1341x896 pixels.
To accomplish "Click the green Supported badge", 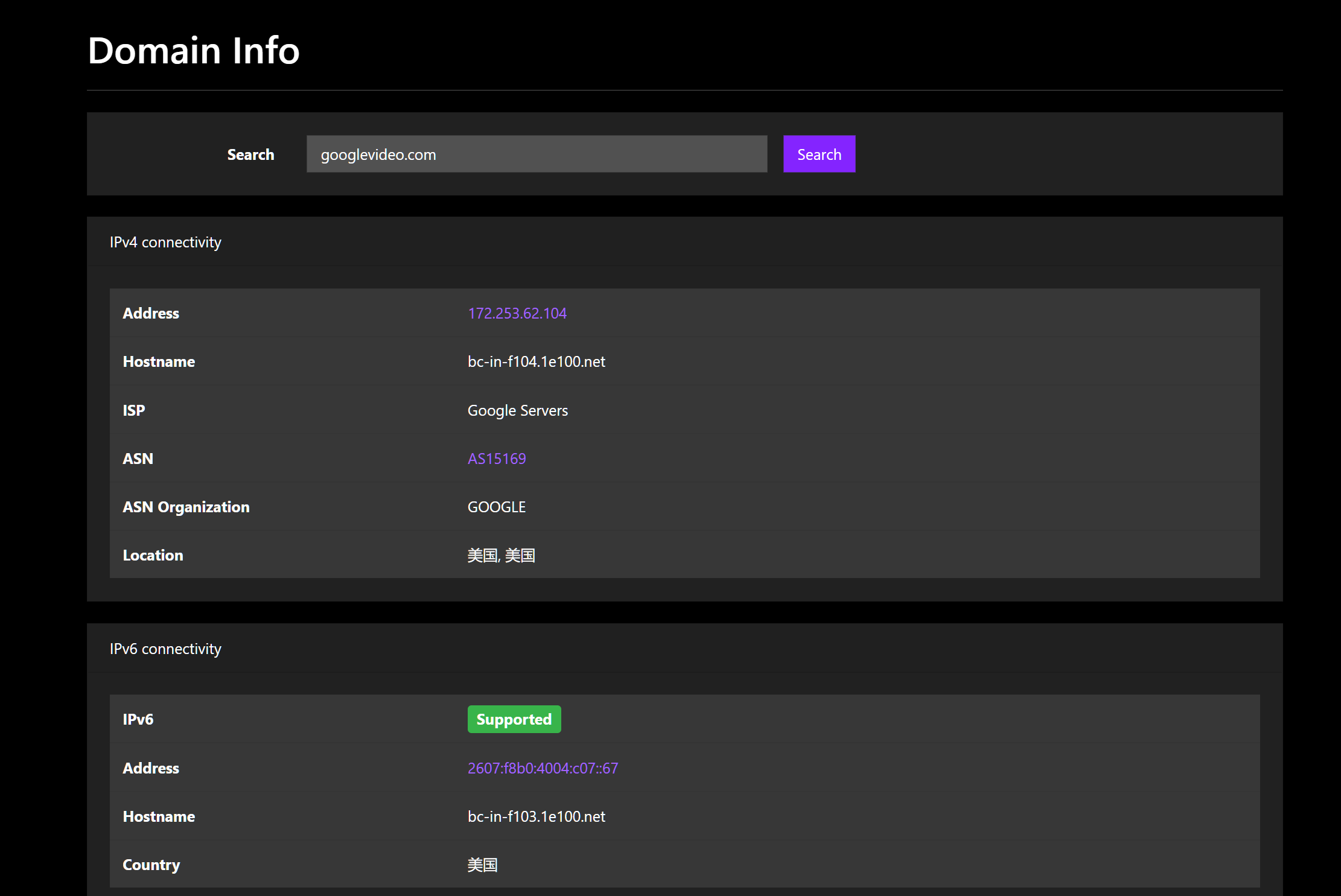I will pos(514,719).
